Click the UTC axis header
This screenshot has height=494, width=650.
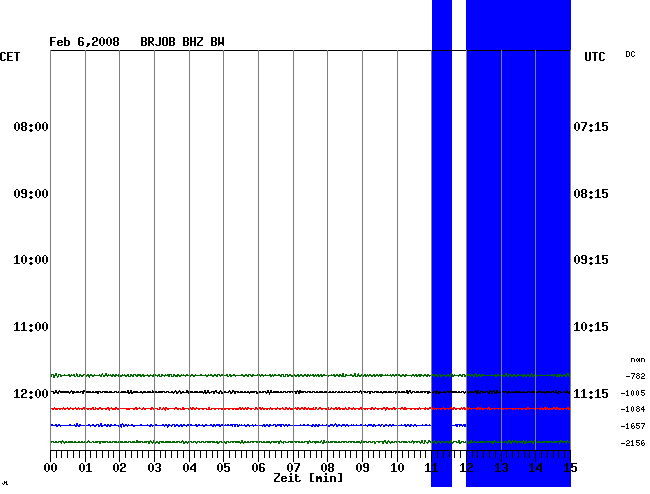click(594, 57)
